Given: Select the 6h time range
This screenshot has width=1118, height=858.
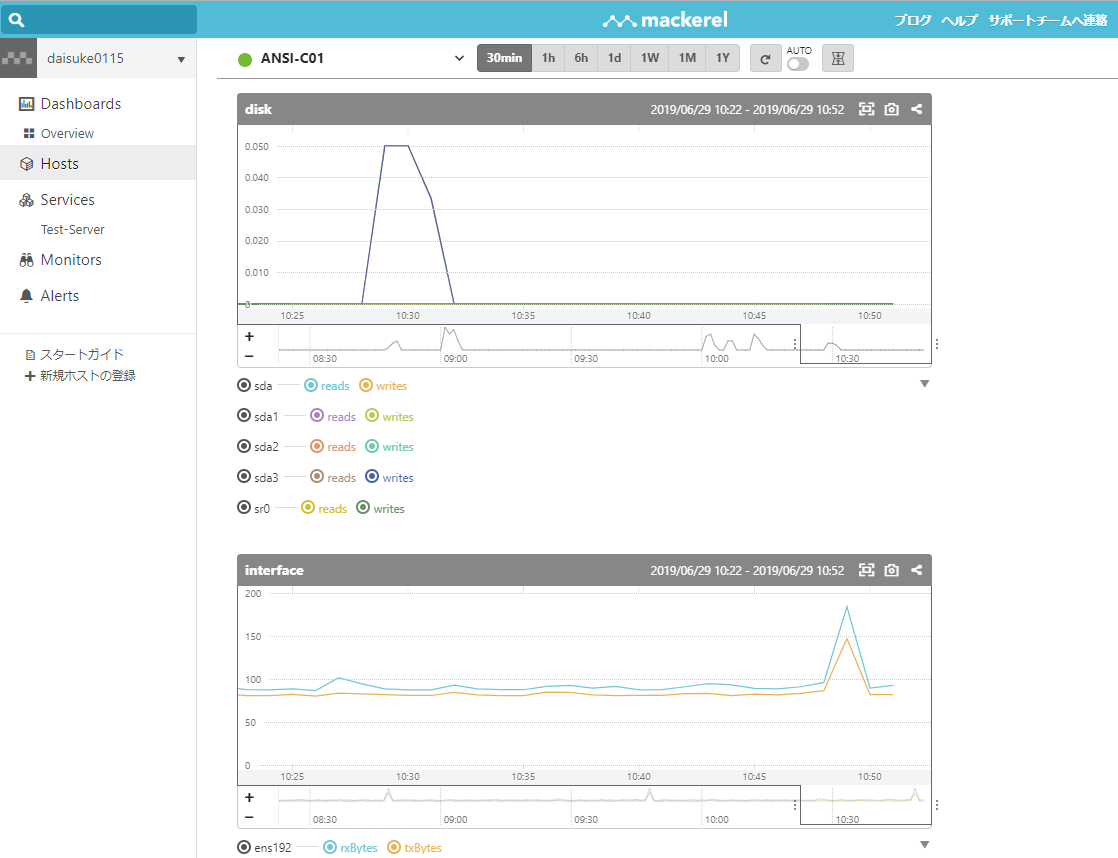Looking at the screenshot, I should tap(581, 58).
